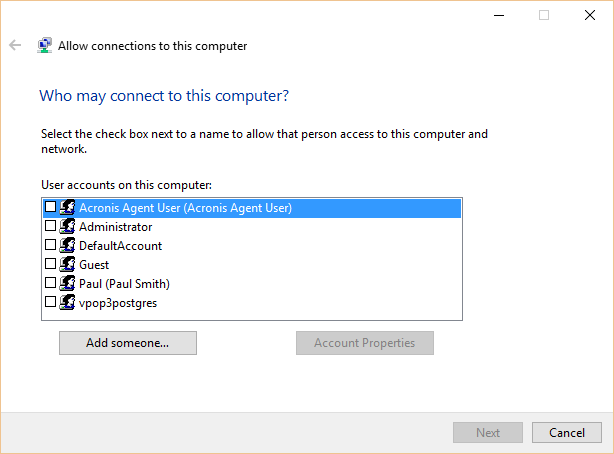Click the DefaultAccount user icon
Image resolution: width=614 pixels, height=454 pixels.
pos(67,245)
